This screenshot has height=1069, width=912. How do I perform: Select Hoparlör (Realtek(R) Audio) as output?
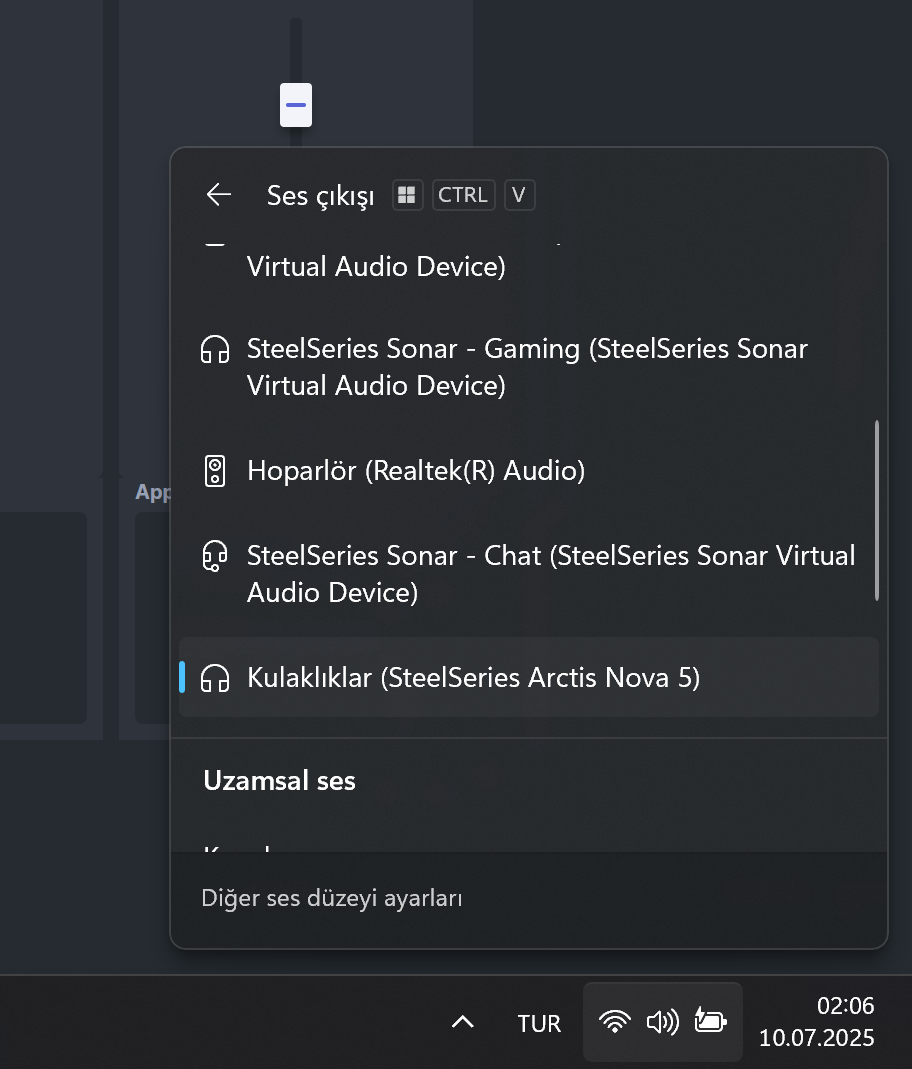[x=528, y=471]
